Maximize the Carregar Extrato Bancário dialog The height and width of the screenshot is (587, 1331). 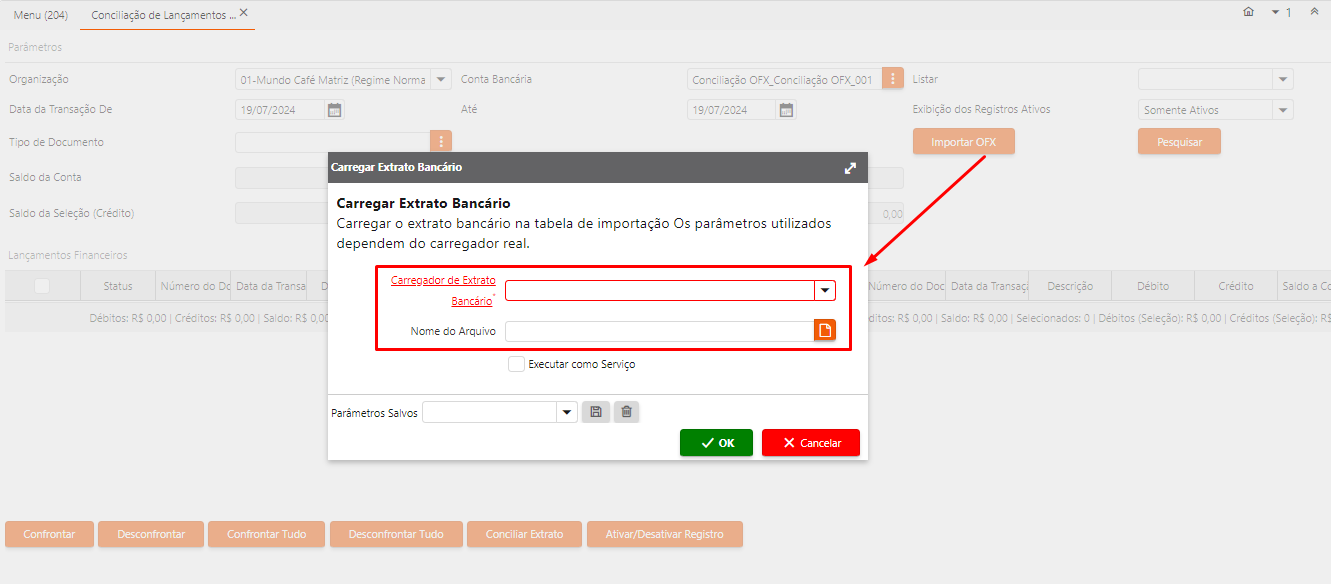pyautogui.click(x=850, y=168)
